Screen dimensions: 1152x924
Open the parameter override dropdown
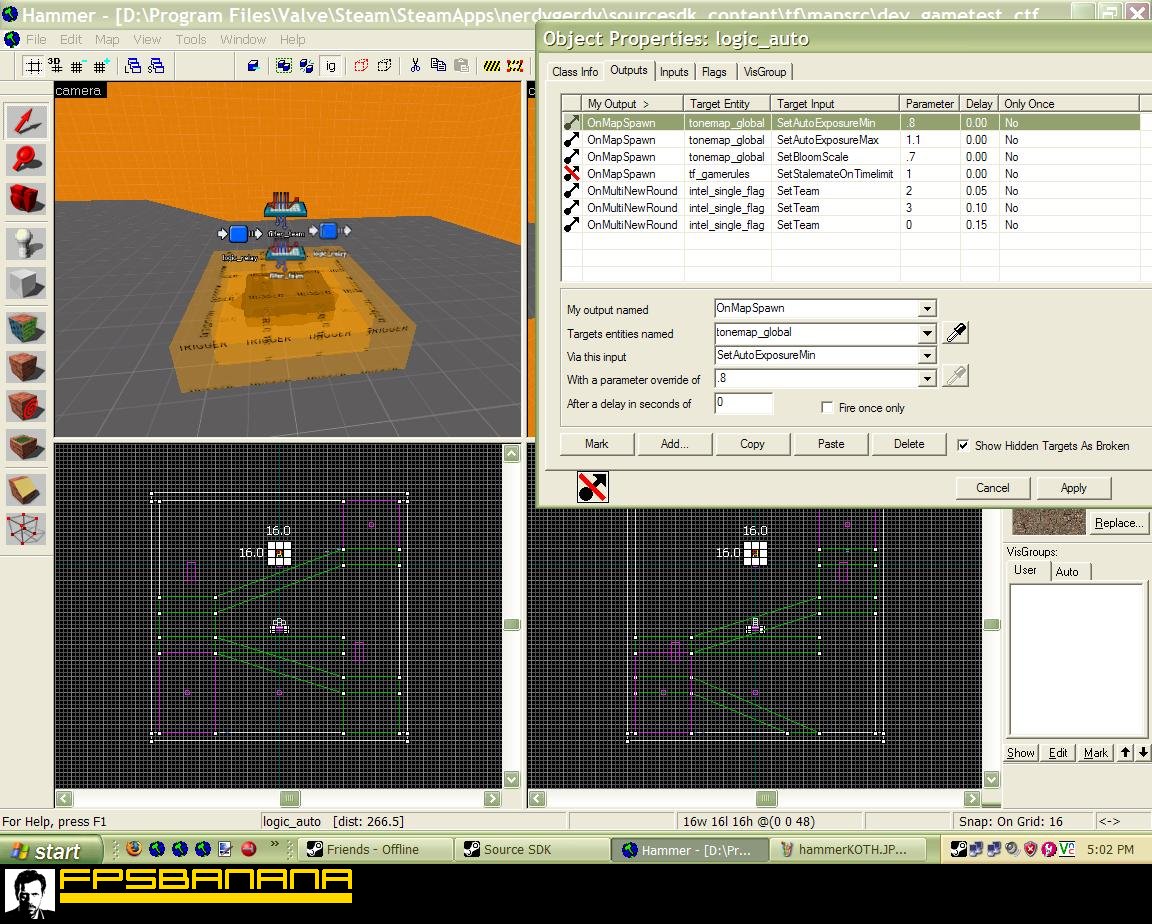point(927,378)
